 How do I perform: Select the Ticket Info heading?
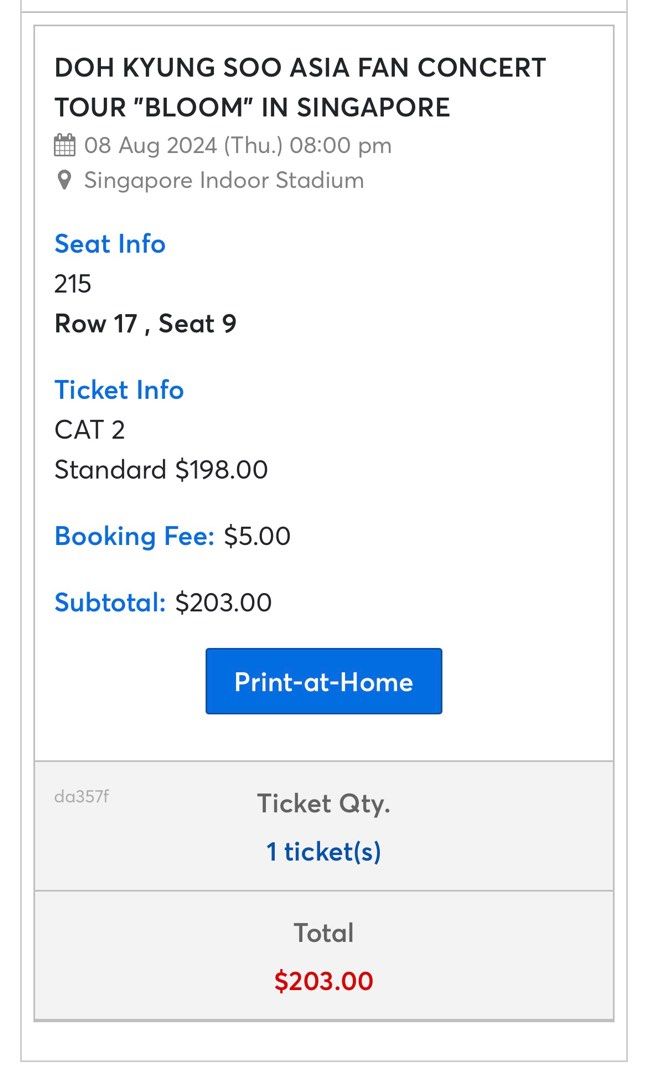119,390
